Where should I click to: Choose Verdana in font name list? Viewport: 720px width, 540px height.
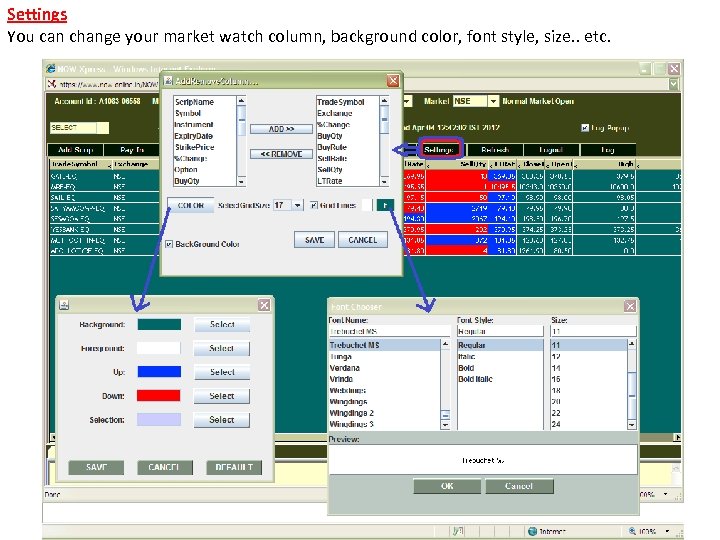coord(344,368)
